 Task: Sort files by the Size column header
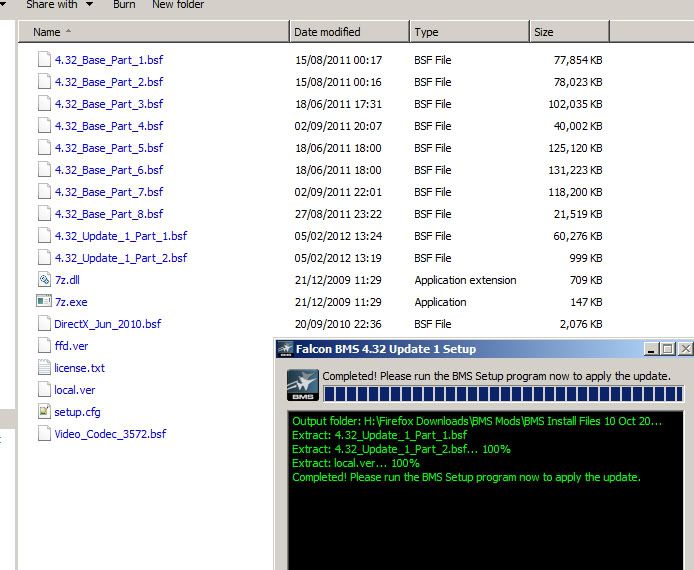click(x=570, y=32)
